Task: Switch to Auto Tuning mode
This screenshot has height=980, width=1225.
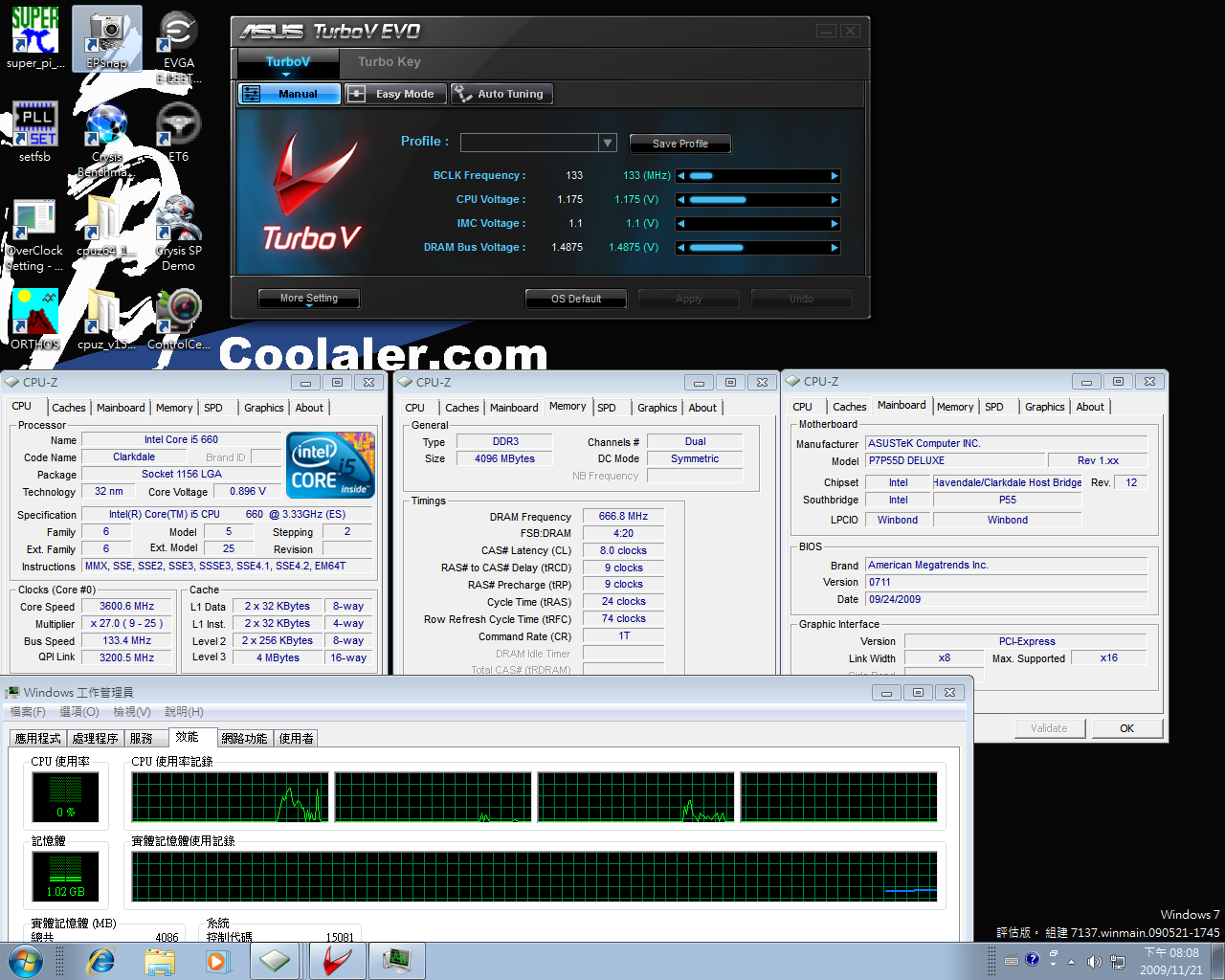Action: pyautogui.click(x=502, y=94)
